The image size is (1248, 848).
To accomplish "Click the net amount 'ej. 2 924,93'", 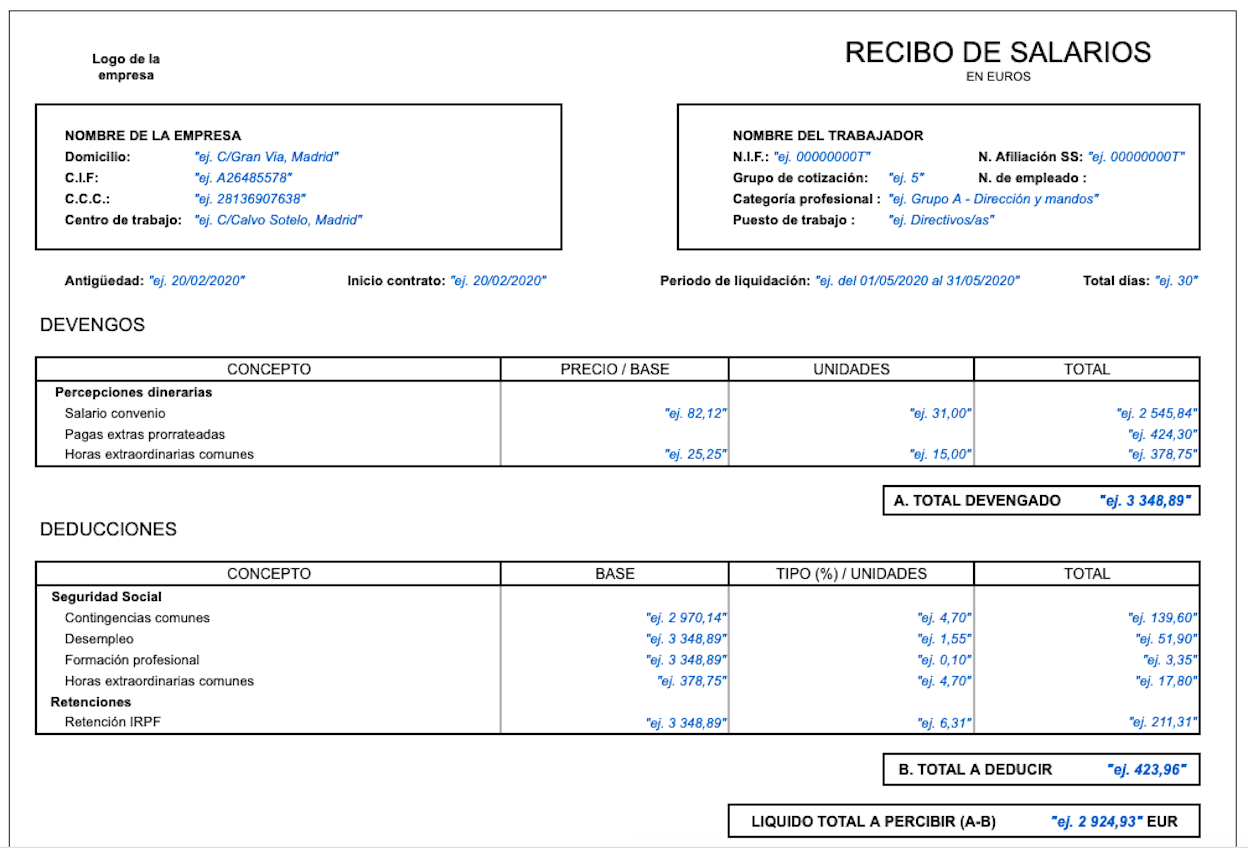I will [x=1098, y=822].
